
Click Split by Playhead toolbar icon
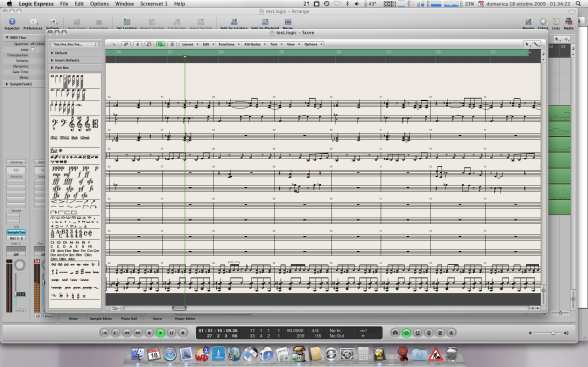click(x=265, y=23)
